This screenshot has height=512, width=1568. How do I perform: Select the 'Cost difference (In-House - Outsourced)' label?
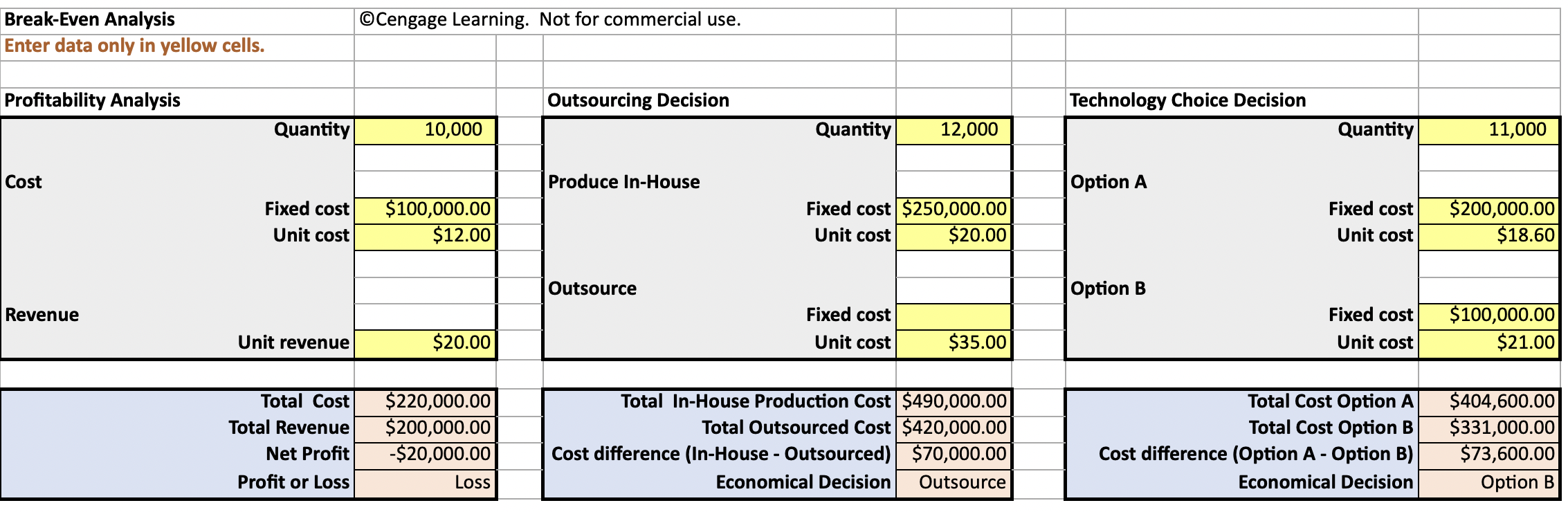(x=721, y=455)
